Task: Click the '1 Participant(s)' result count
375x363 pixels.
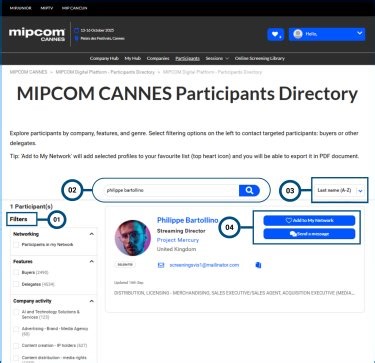Action: coord(31,207)
